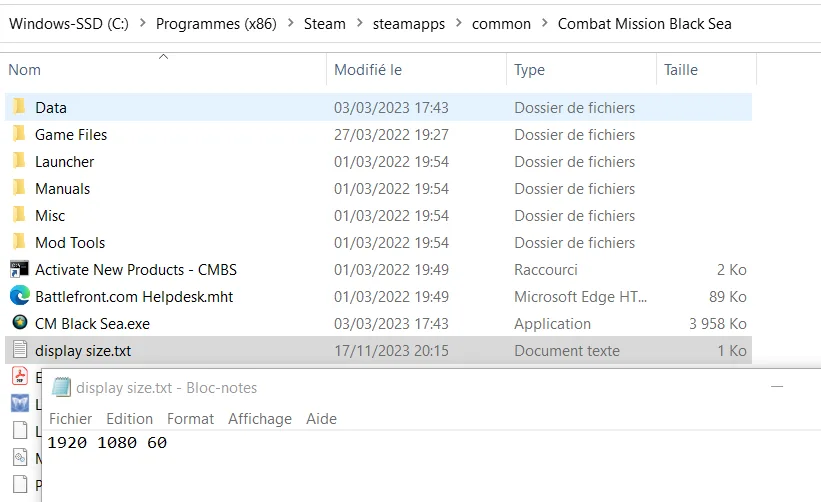Viewport: 821px width, 502px height.
Task: Select display size.txt file name
Action: coord(83,351)
